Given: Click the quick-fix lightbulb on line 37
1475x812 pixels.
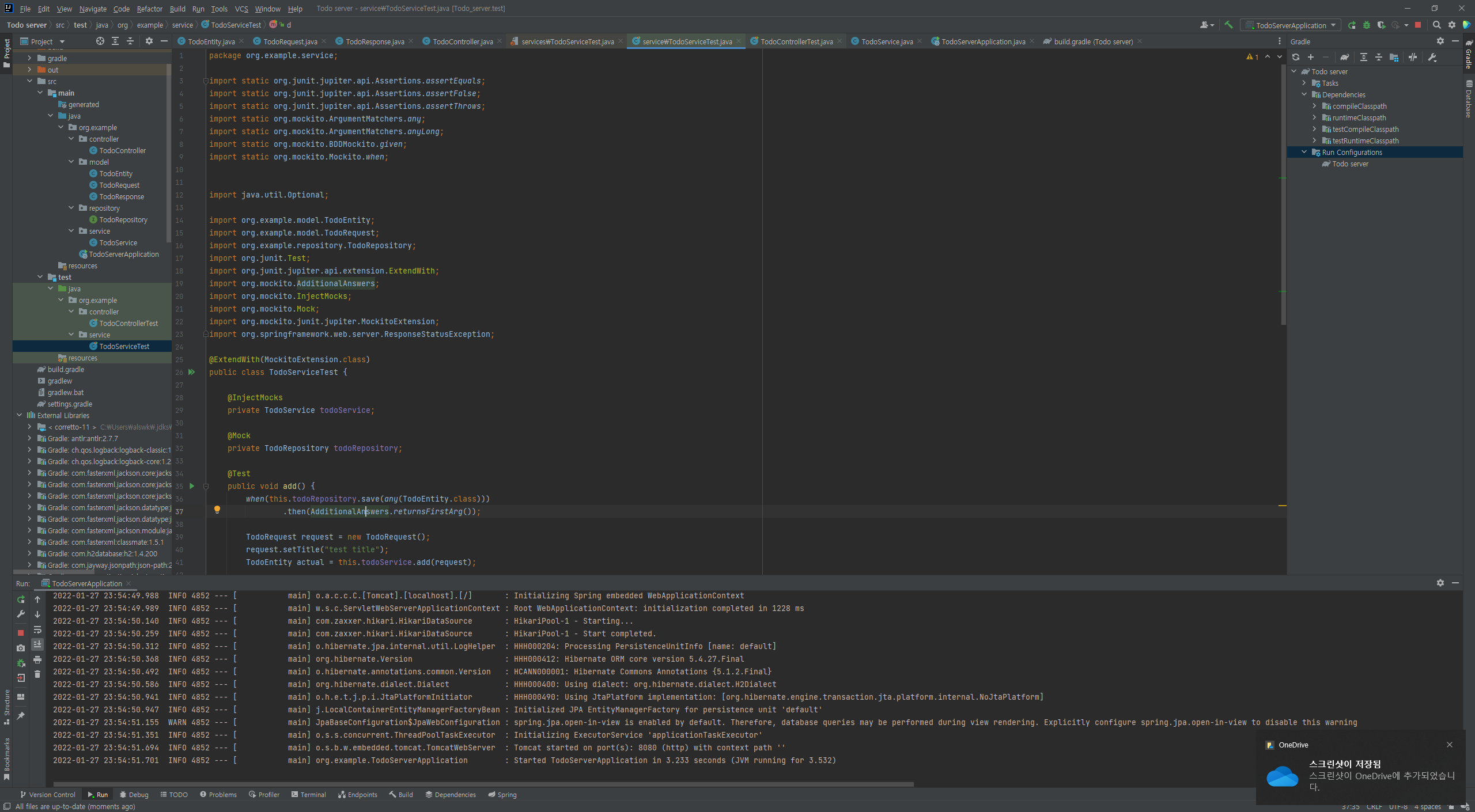Looking at the screenshot, I should click(x=217, y=510).
